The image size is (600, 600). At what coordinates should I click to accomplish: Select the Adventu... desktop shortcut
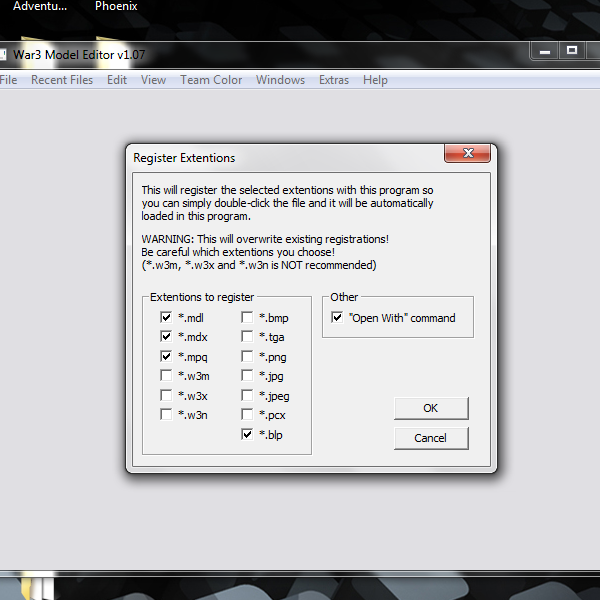[x=40, y=6]
